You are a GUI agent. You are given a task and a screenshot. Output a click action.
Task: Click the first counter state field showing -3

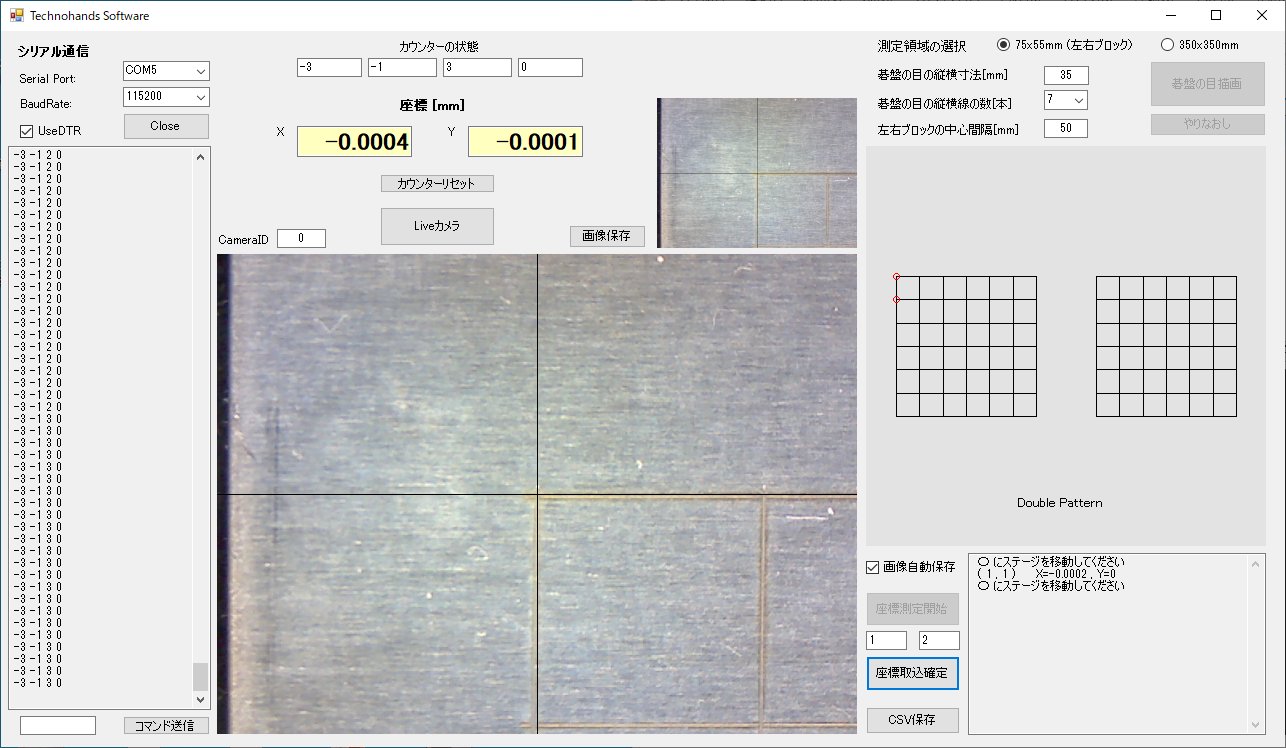[x=329, y=67]
